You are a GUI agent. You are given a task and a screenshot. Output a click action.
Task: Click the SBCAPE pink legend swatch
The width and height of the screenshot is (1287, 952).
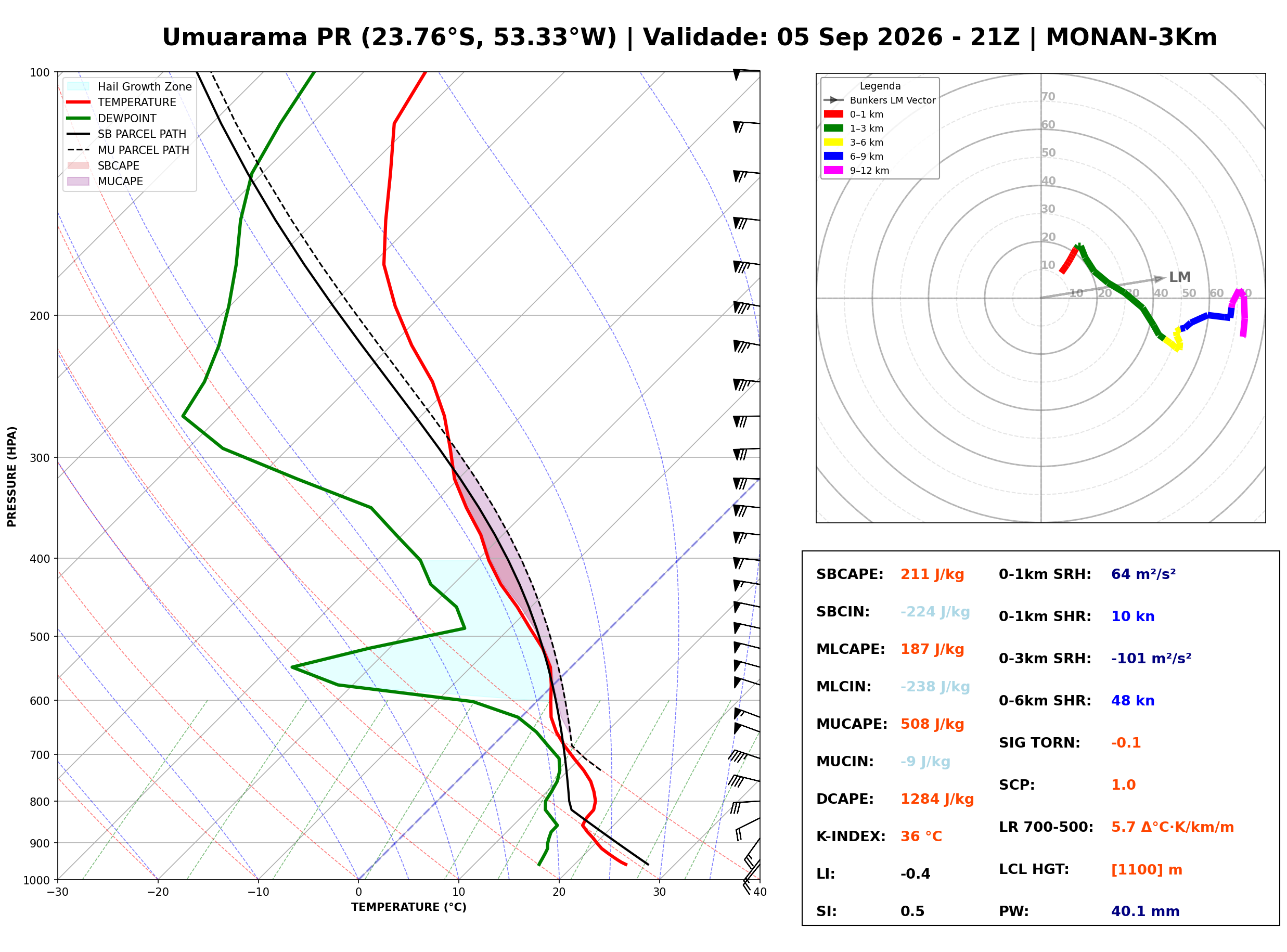point(79,165)
